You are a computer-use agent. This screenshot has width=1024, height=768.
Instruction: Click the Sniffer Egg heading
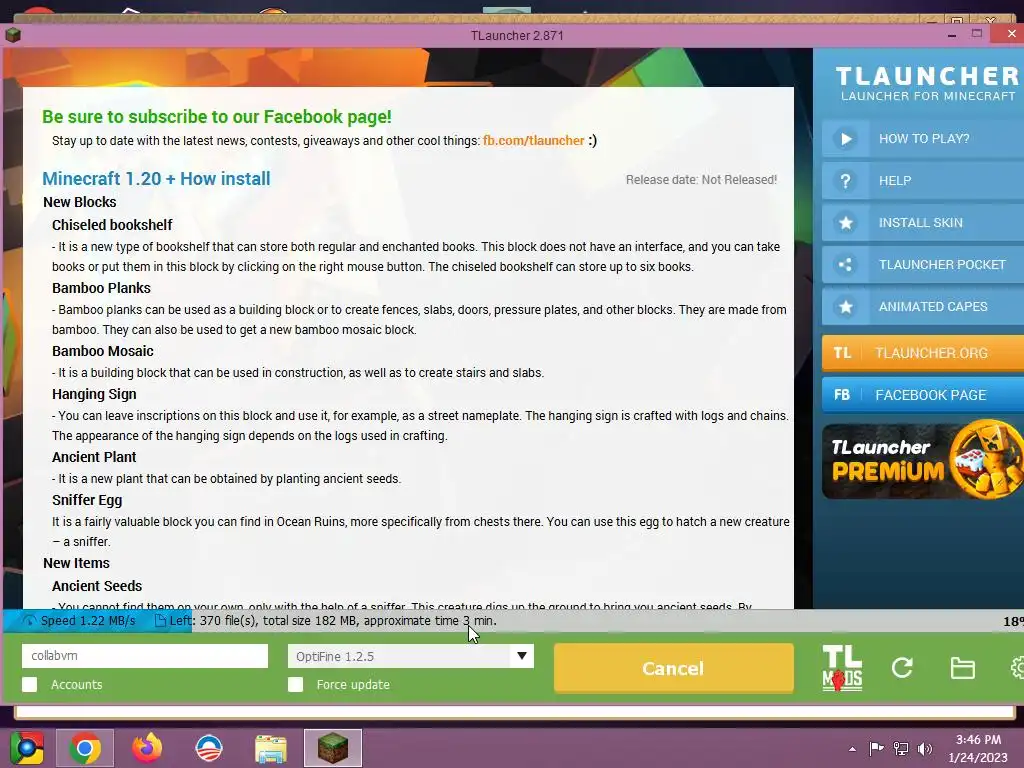[x=87, y=500]
